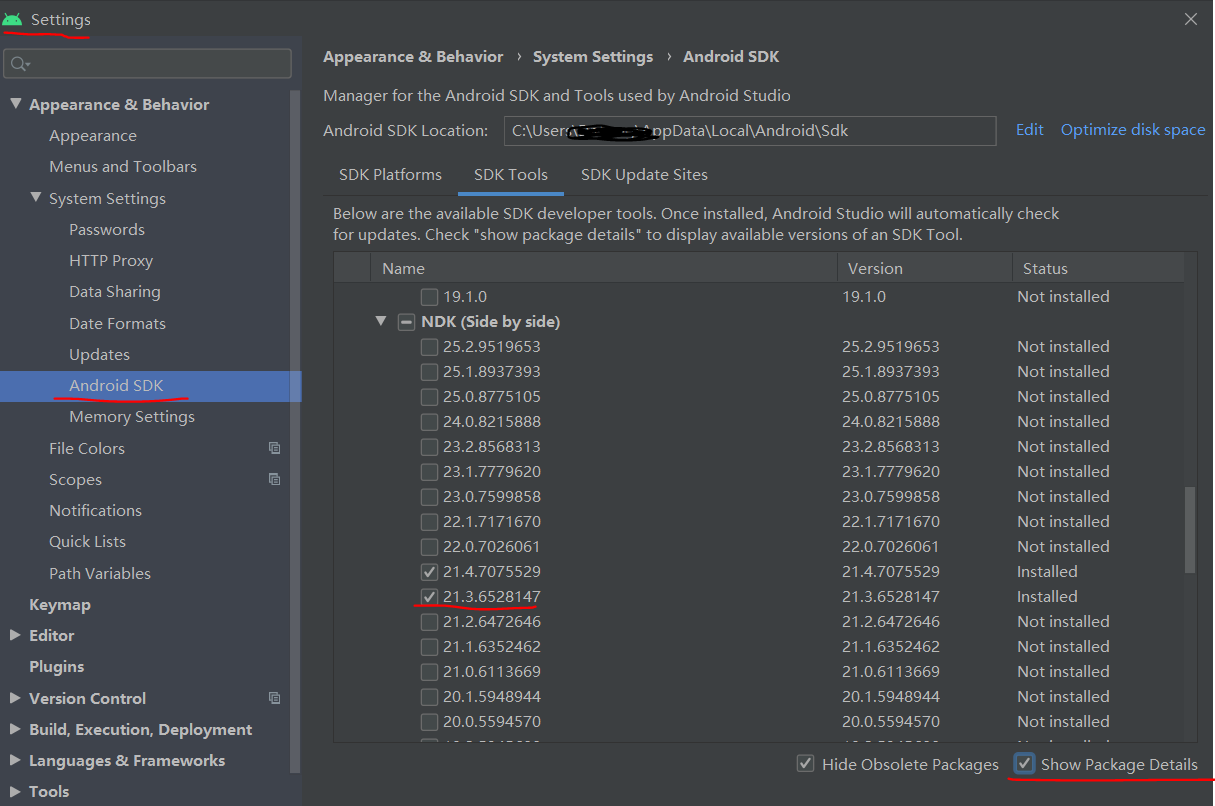This screenshot has height=806, width=1215.
Task: Click the Name column header
Action: (x=604, y=268)
